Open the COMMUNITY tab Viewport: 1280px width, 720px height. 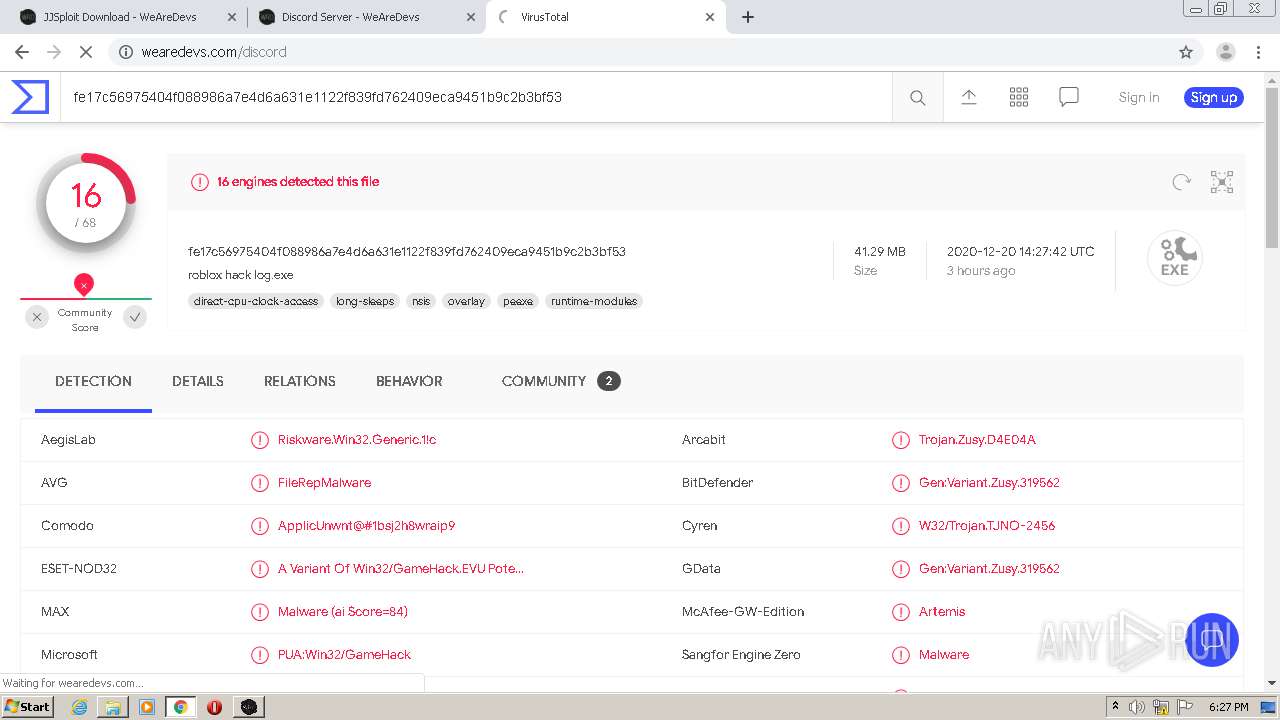coord(561,381)
